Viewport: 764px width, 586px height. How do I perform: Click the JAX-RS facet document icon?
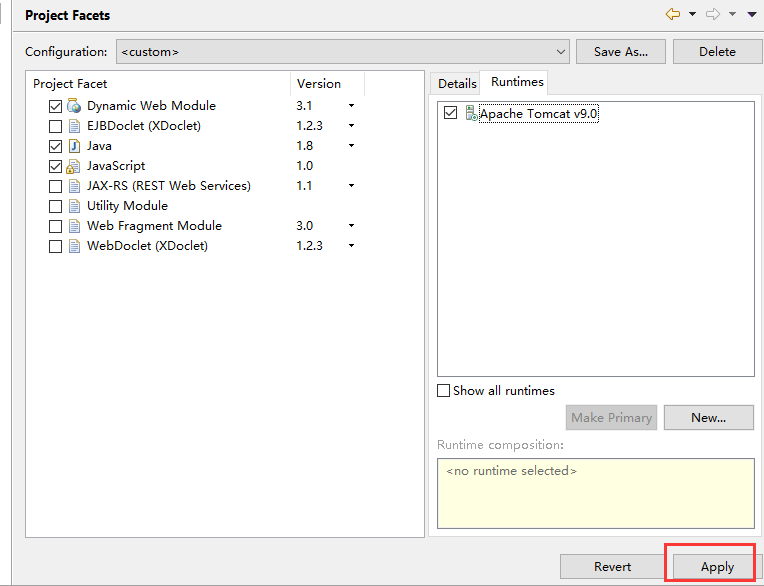click(x=74, y=186)
